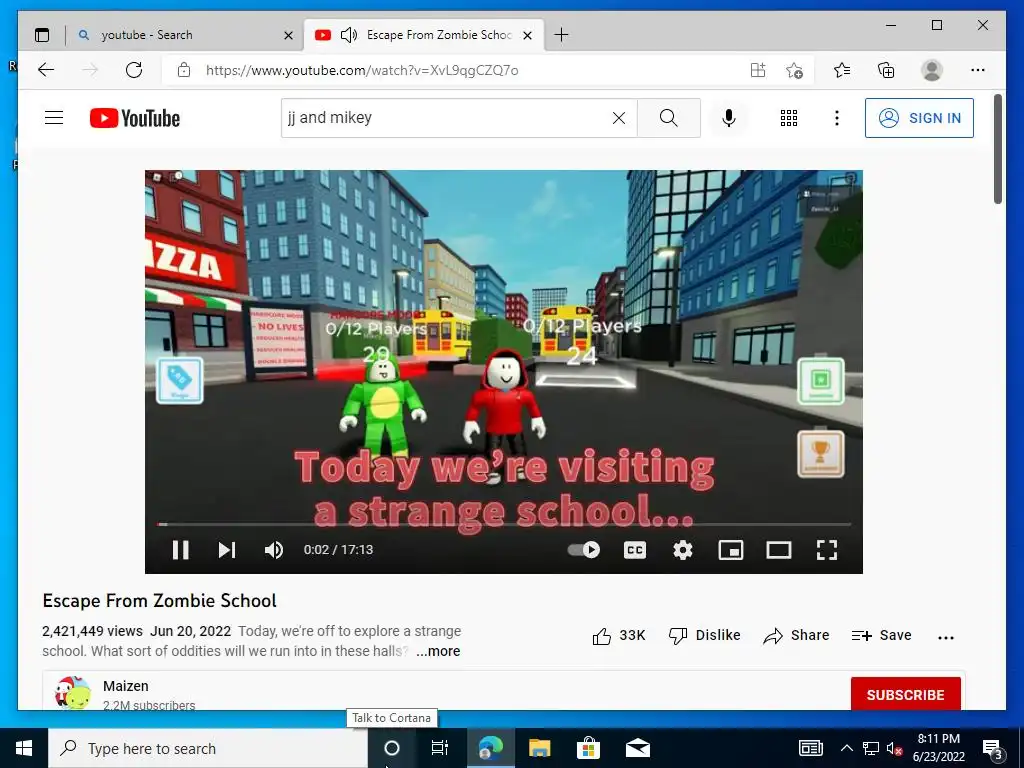Screen dimensions: 1024x768
Task: Turn on closed captions
Action: pyautogui.click(x=635, y=550)
